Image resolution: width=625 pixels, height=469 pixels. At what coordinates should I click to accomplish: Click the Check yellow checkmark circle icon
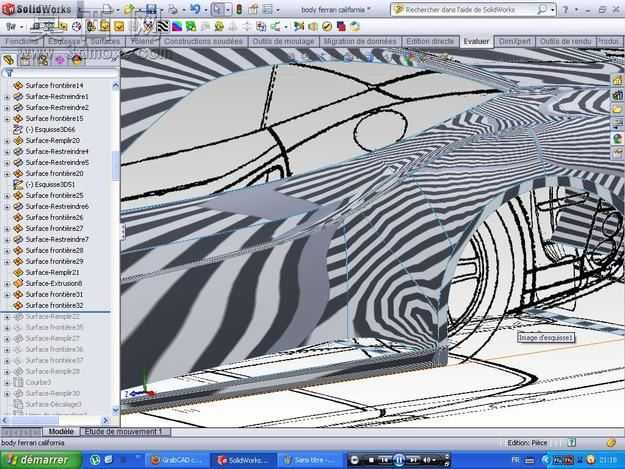(327, 27)
